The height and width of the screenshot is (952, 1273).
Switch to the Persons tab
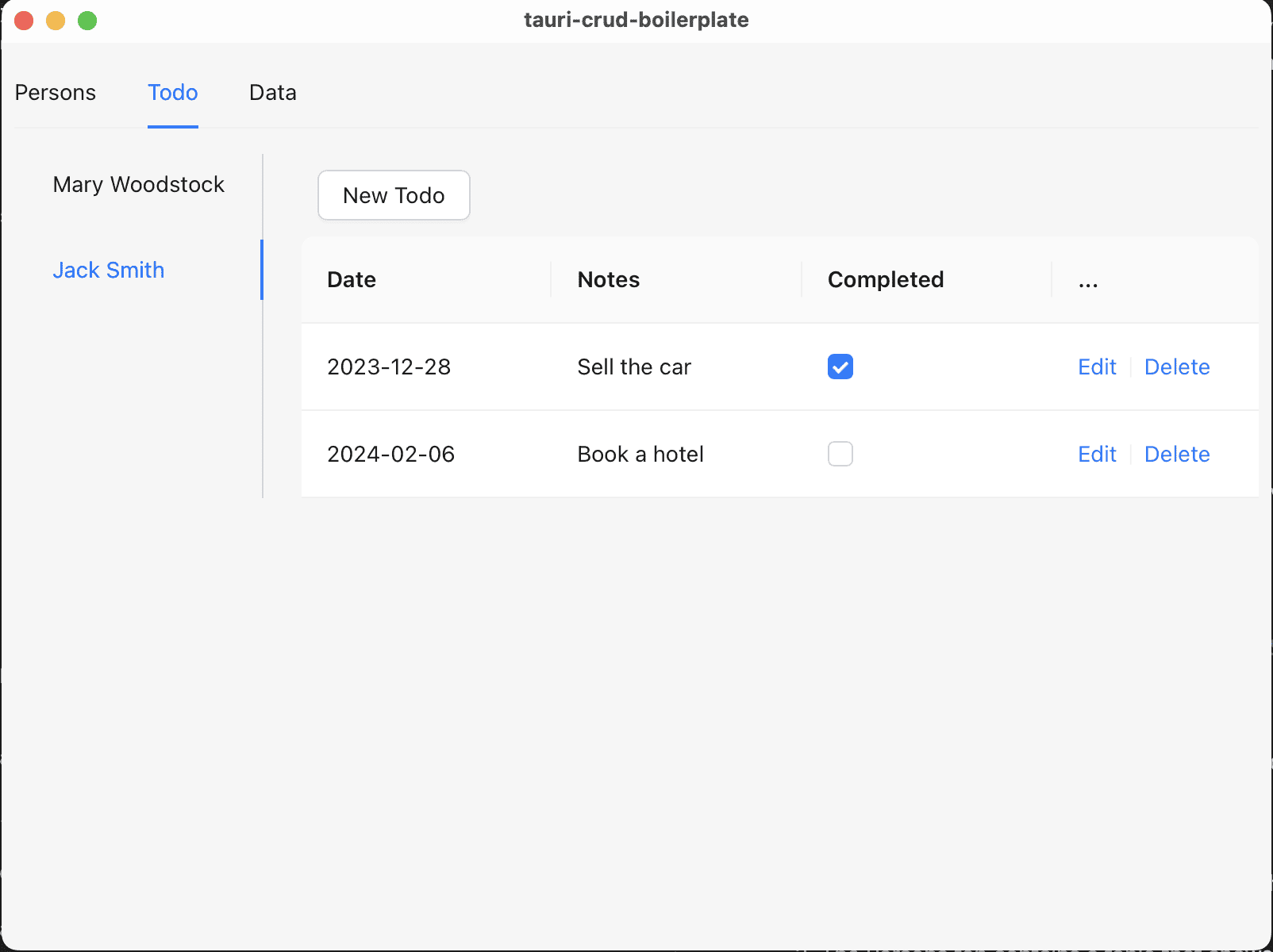(56, 93)
